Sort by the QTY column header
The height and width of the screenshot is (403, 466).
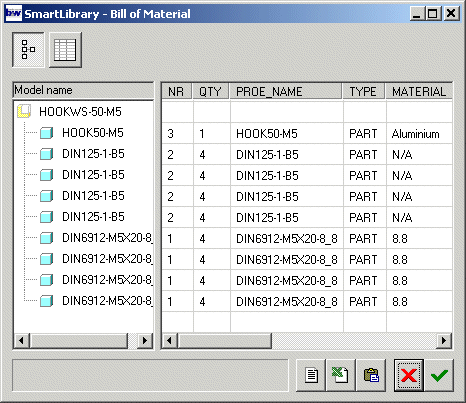[211, 91]
